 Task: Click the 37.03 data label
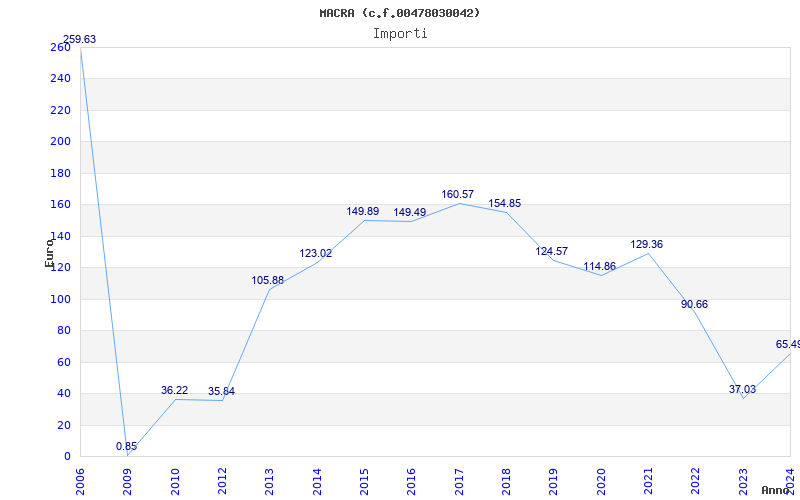[742, 389]
